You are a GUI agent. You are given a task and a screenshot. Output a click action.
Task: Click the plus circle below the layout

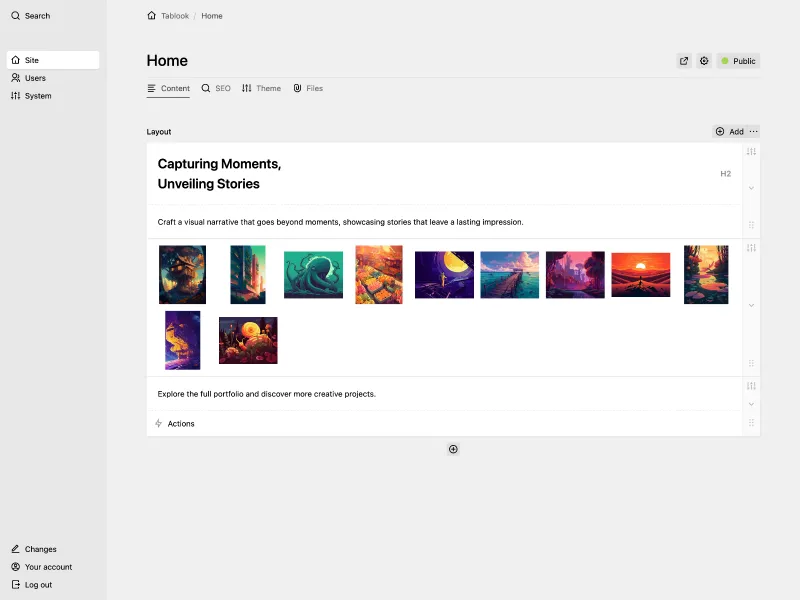pos(453,449)
